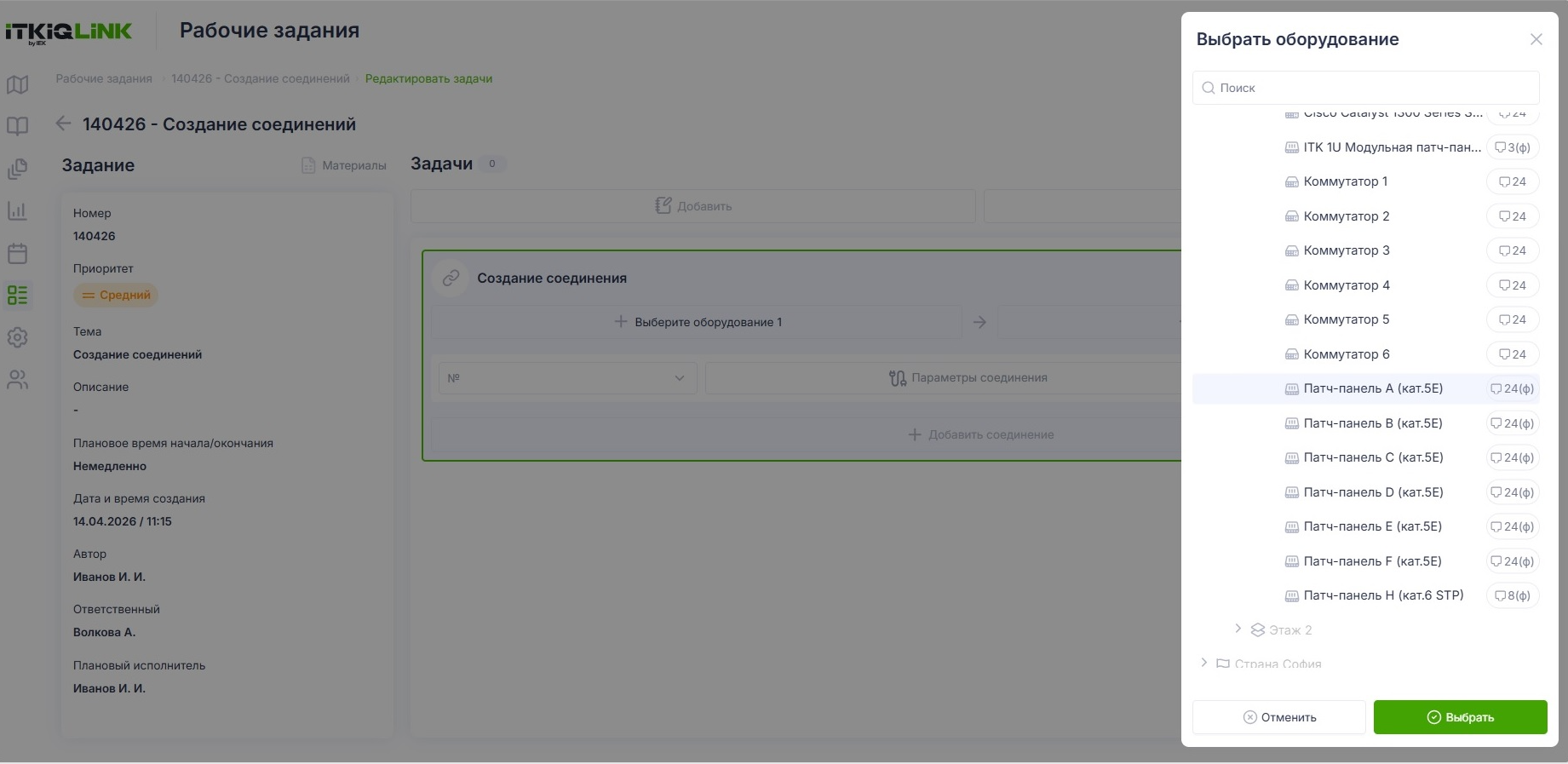Click the Отменить button
Viewport: 1568px width, 764px height.
click(x=1279, y=717)
